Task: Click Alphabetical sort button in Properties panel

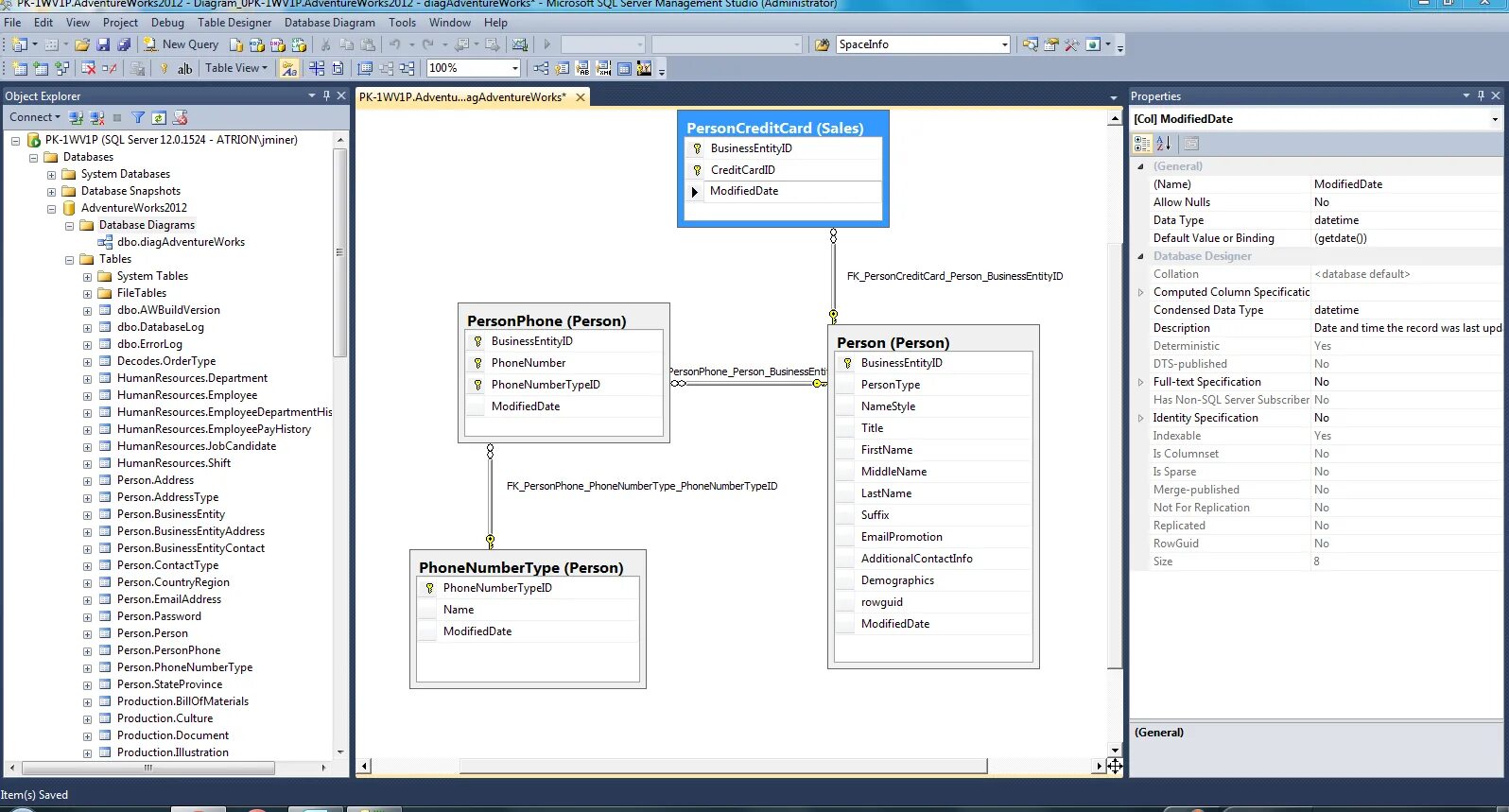Action: point(1163,144)
